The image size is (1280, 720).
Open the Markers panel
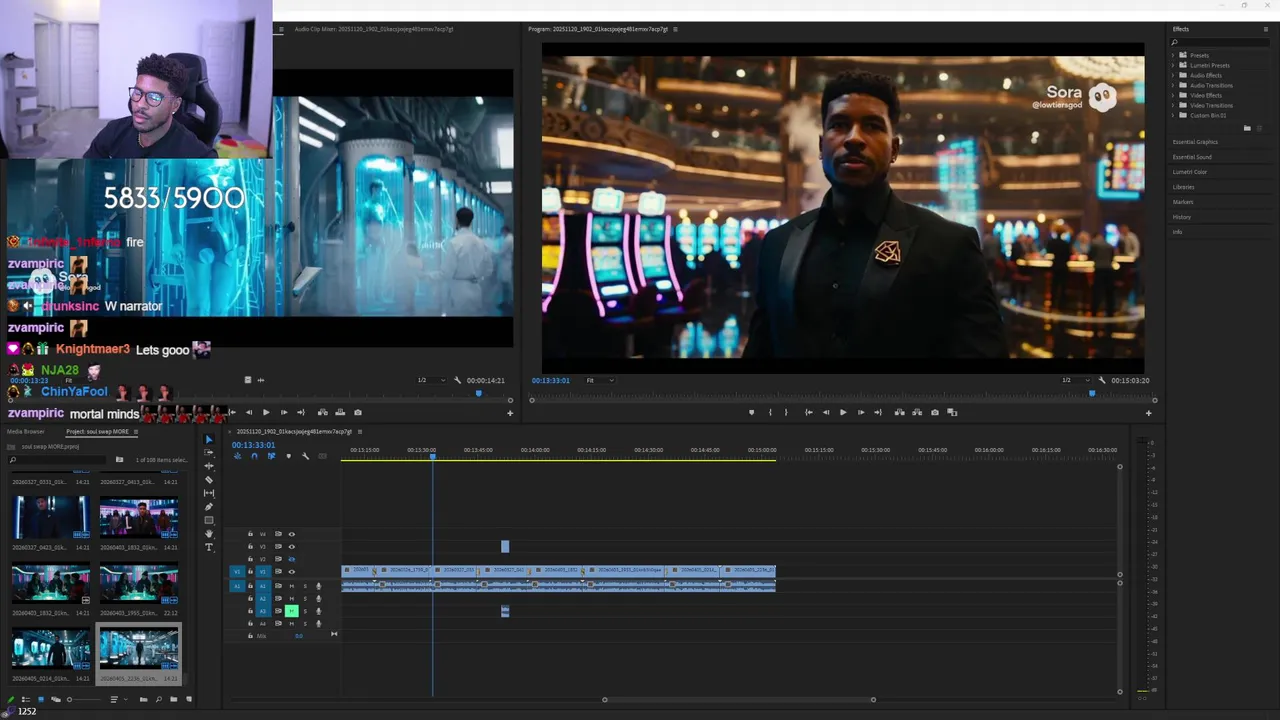tap(1183, 202)
